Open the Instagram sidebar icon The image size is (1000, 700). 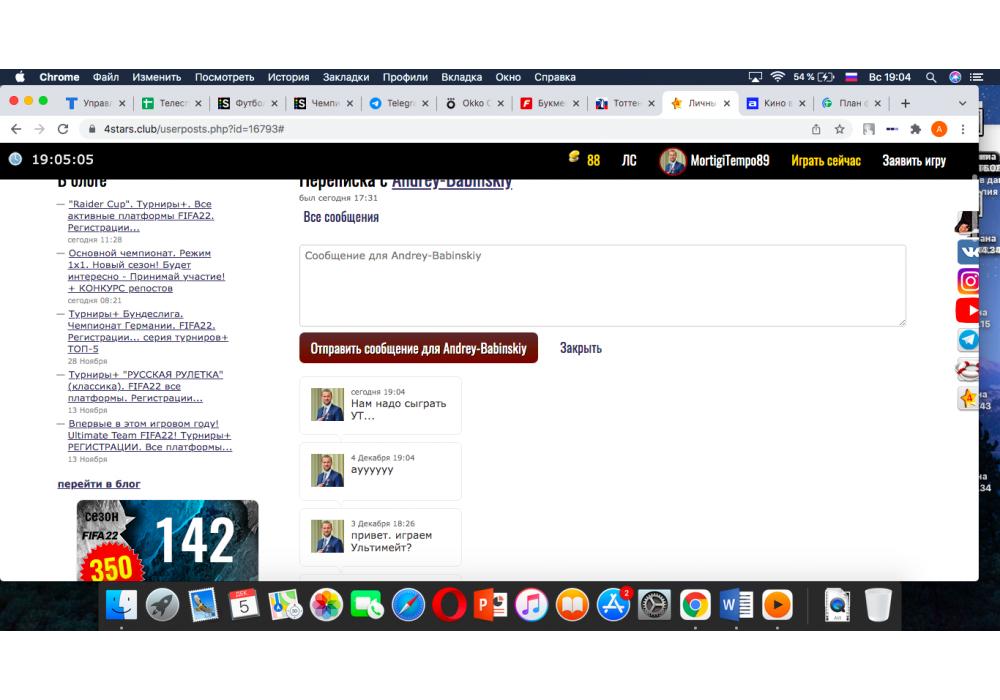coord(968,281)
